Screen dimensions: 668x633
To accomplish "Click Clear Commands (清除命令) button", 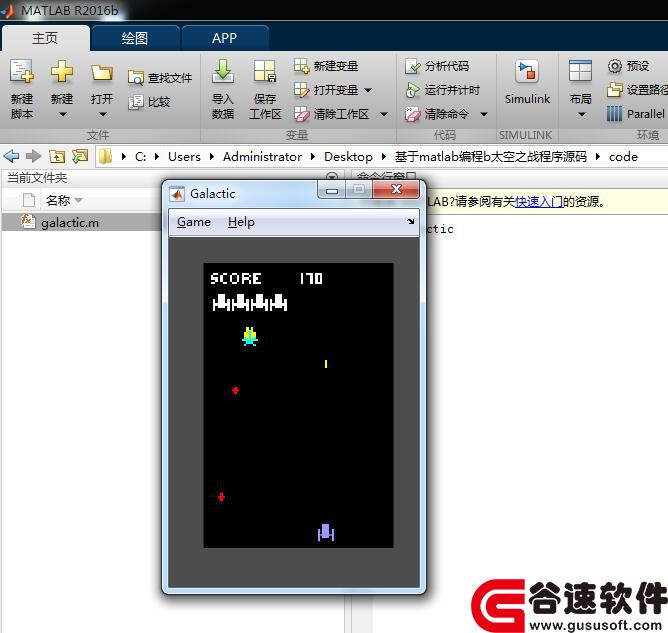I will pos(437,114).
